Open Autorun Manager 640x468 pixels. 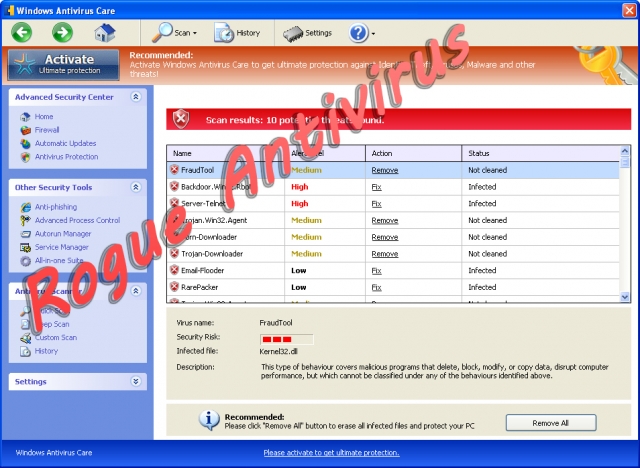(63, 234)
